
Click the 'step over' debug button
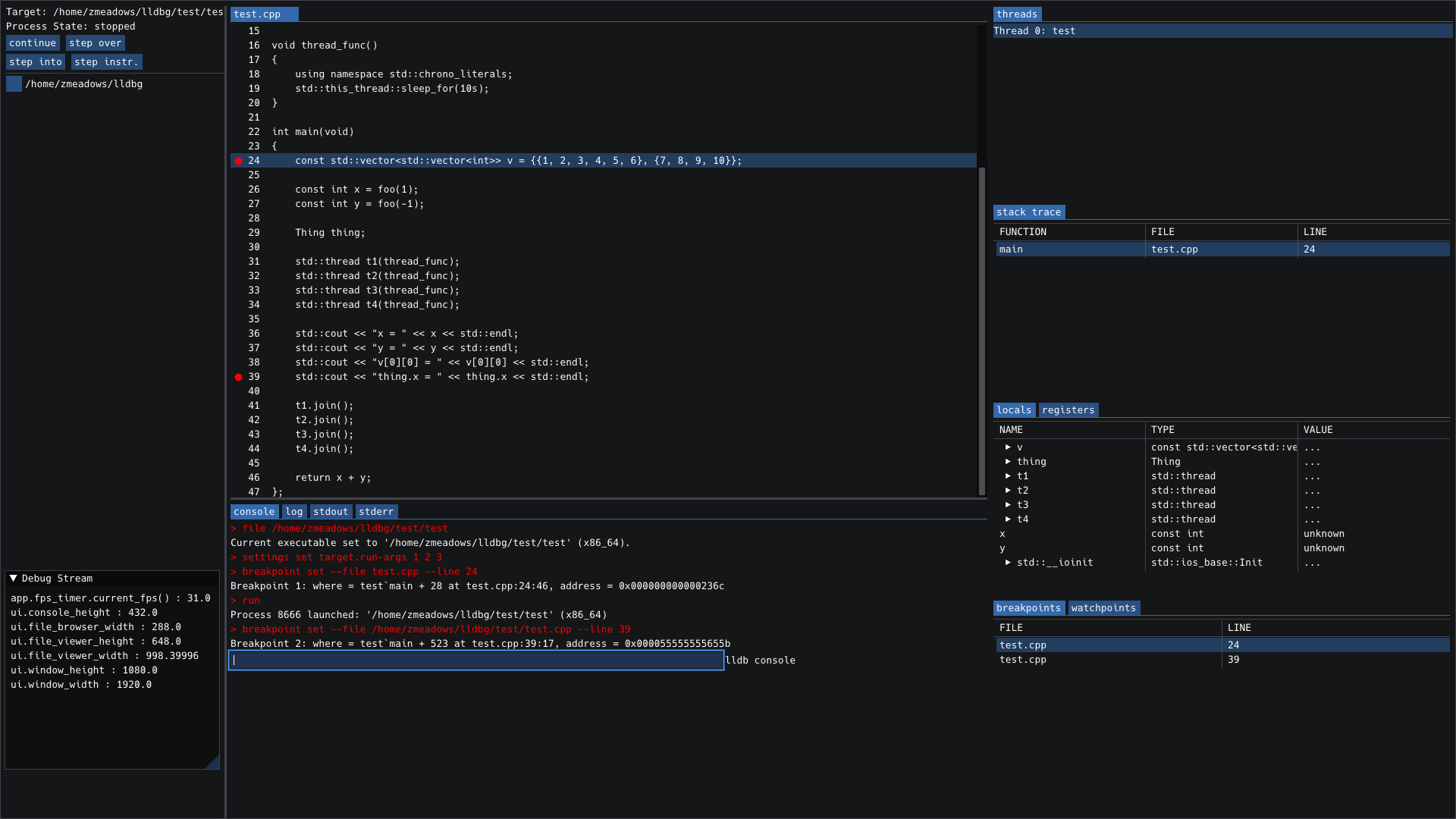[95, 42]
